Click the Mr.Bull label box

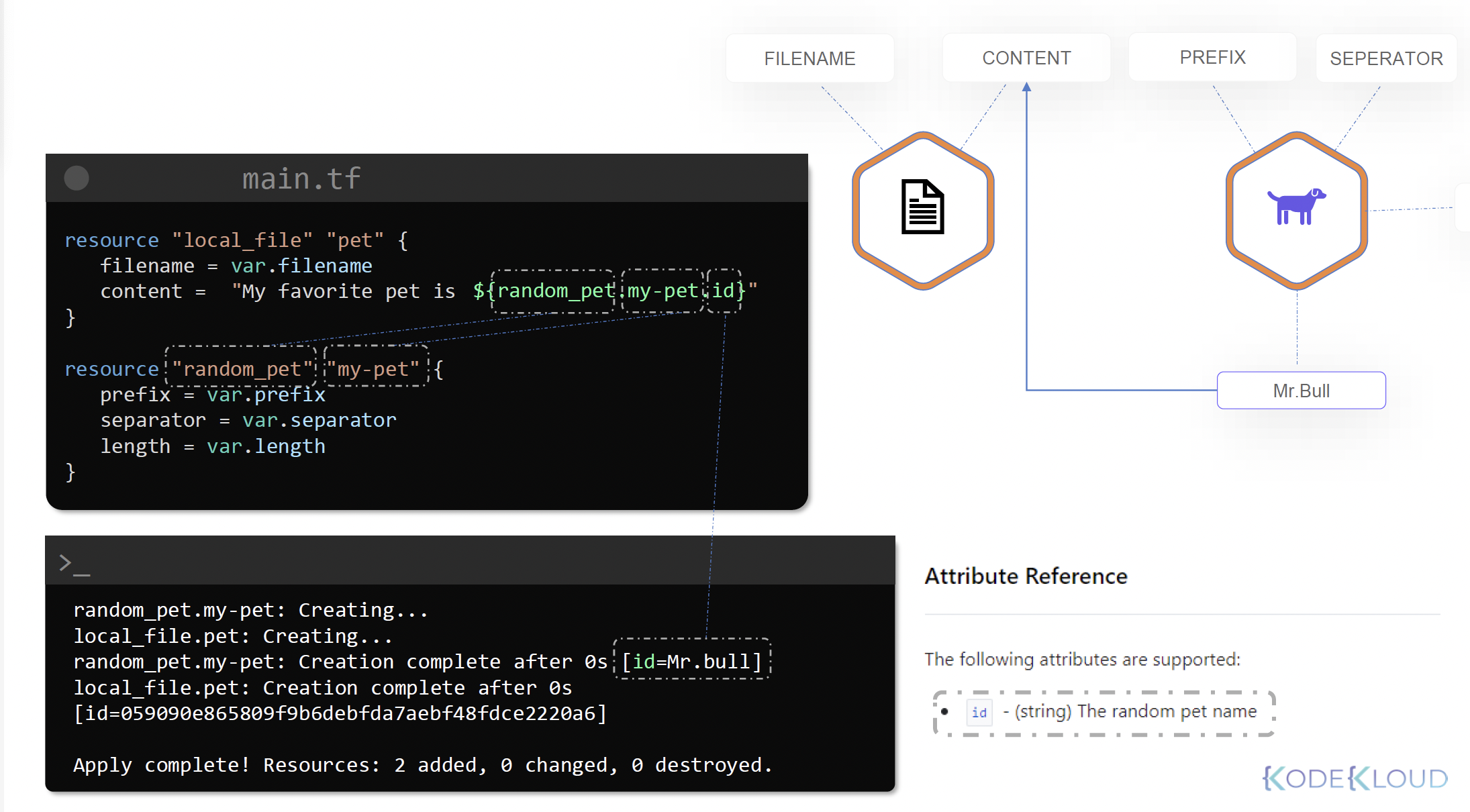[x=1301, y=391]
